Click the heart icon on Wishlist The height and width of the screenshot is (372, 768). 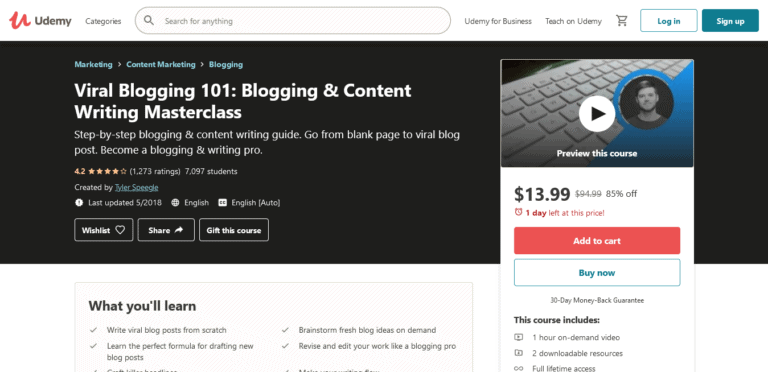pyautogui.click(x=120, y=230)
